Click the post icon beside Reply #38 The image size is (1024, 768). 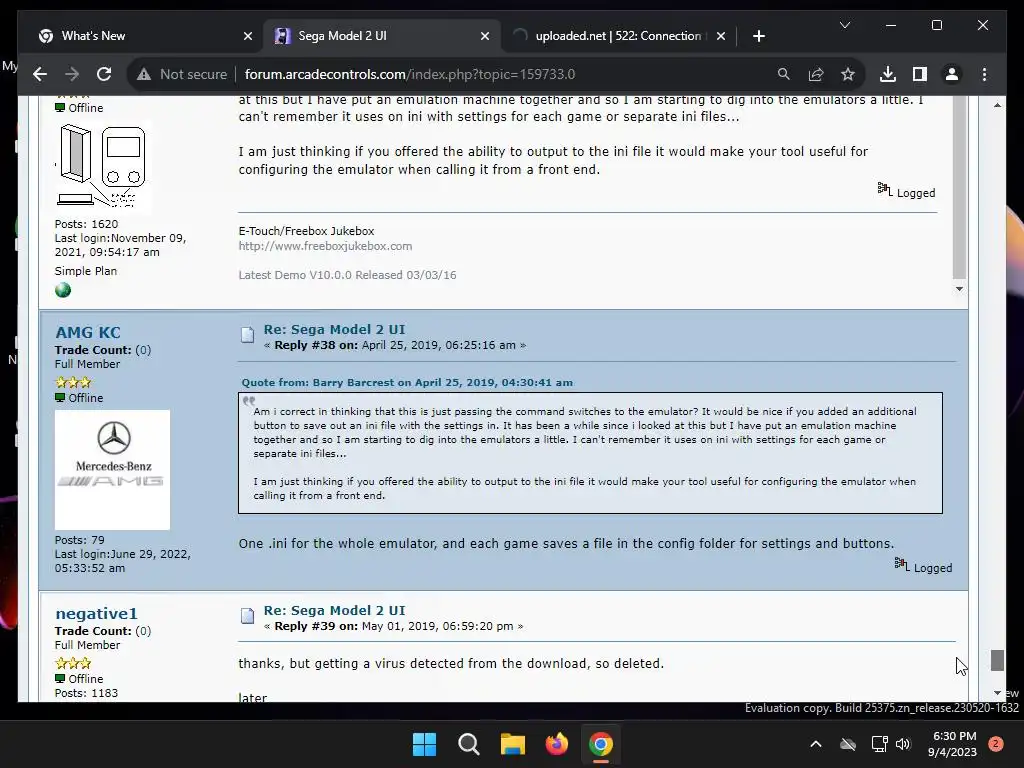[248, 335]
